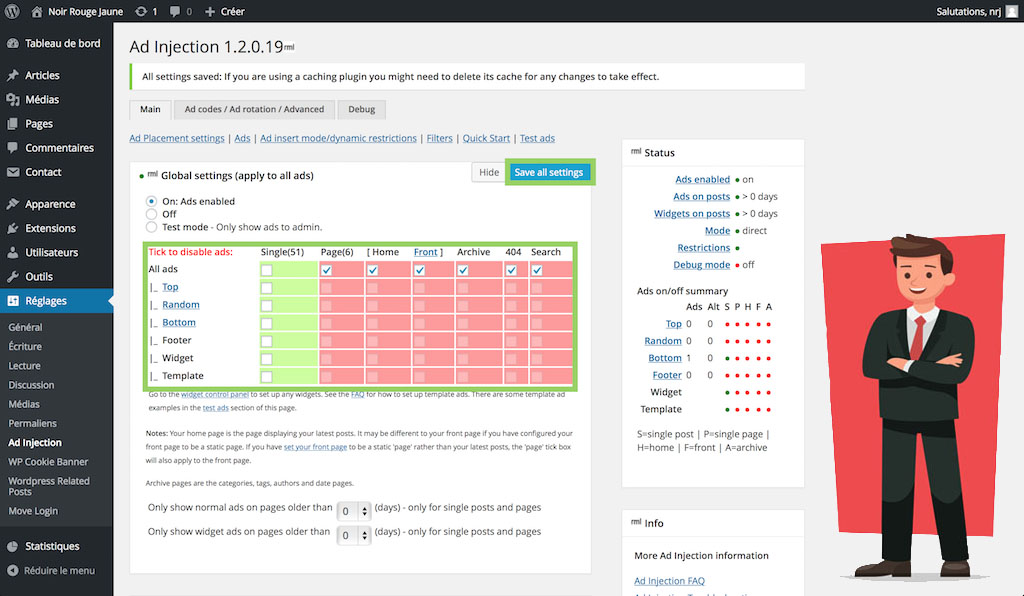The image size is (1024, 596).
Task: Follow Quick Start link
Action: coord(486,138)
